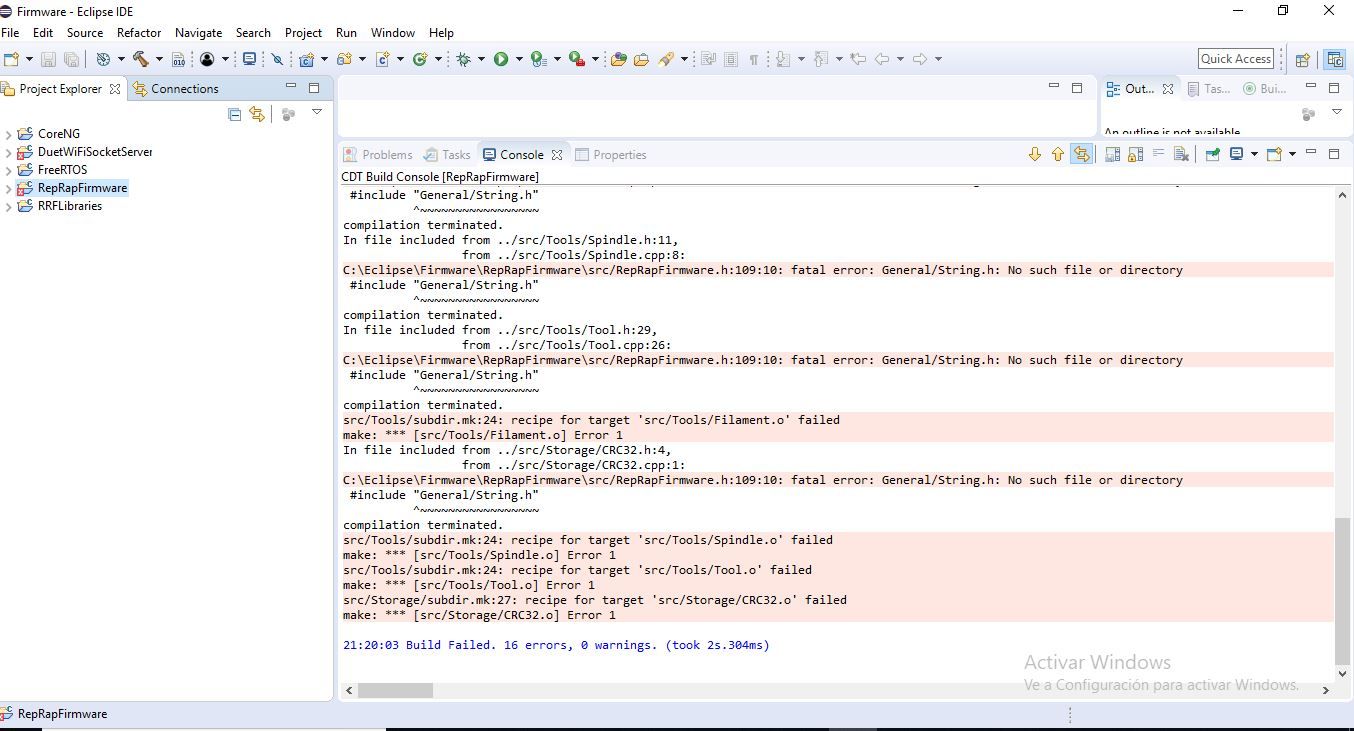Click the horizontal scrollbar right arrow
The height and width of the screenshot is (731, 1354).
tap(1326, 690)
